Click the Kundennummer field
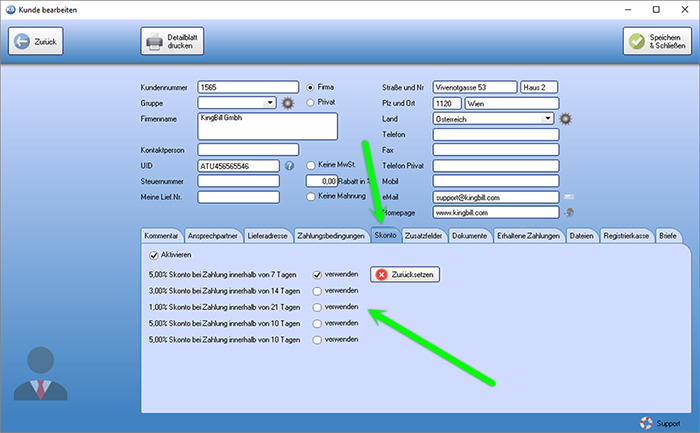The image size is (700, 433). (x=248, y=87)
